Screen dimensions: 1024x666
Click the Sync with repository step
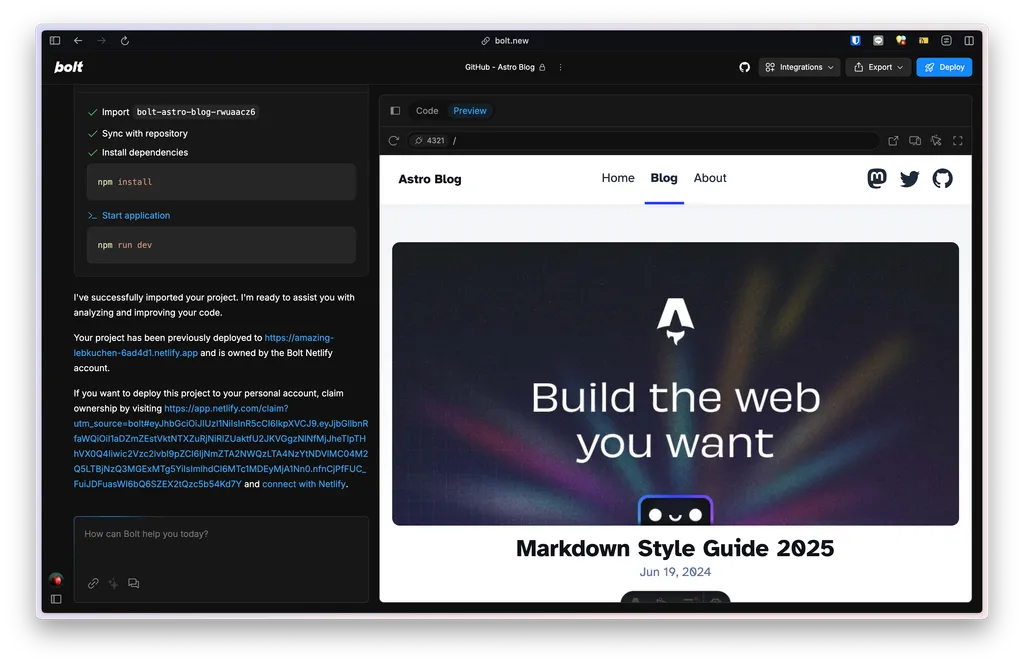click(x=144, y=133)
